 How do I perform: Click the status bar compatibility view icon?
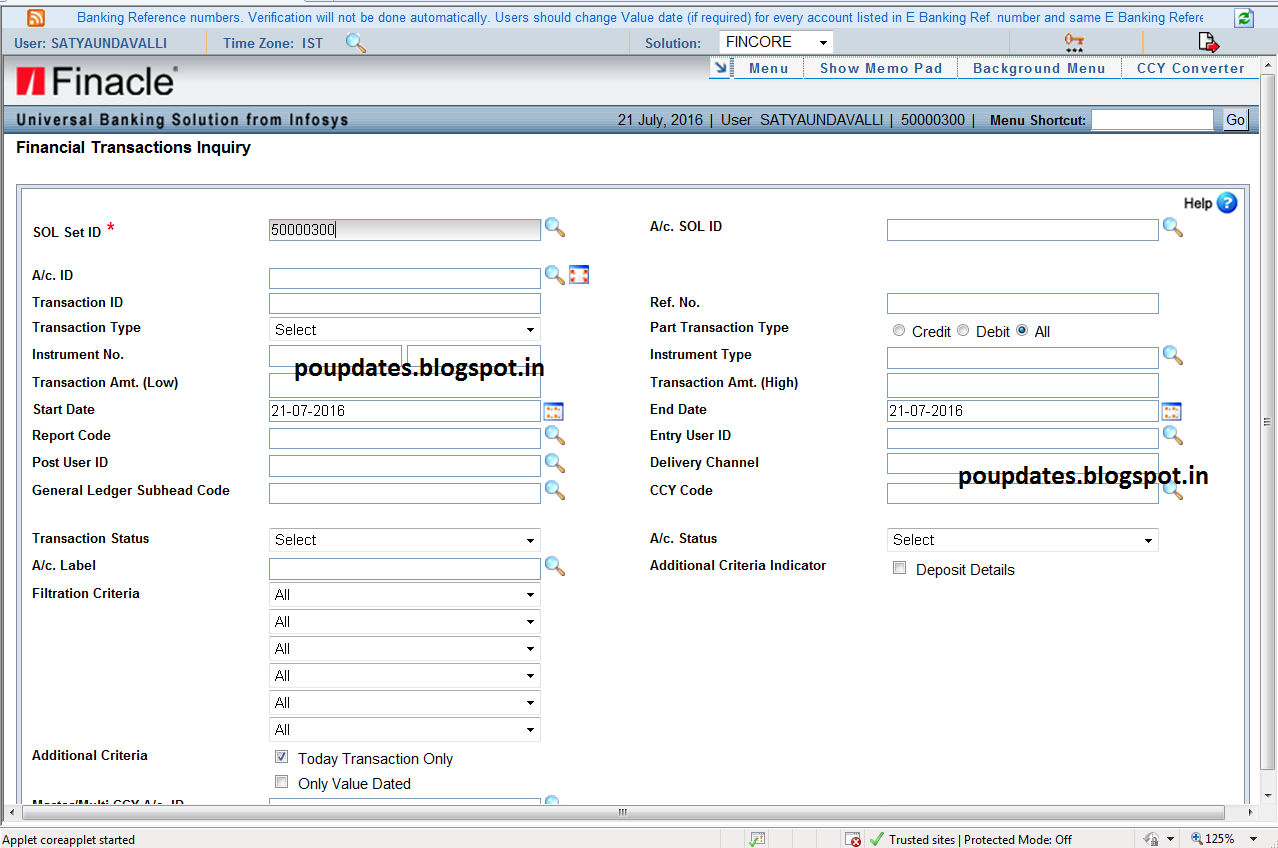[758, 839]
